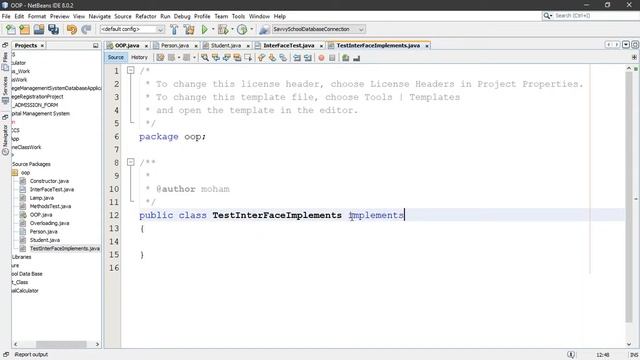This screenshot has height=360, width=640.
Task: Select TestInterFaceImplements.java in the project tree
Action: [64, 249]
